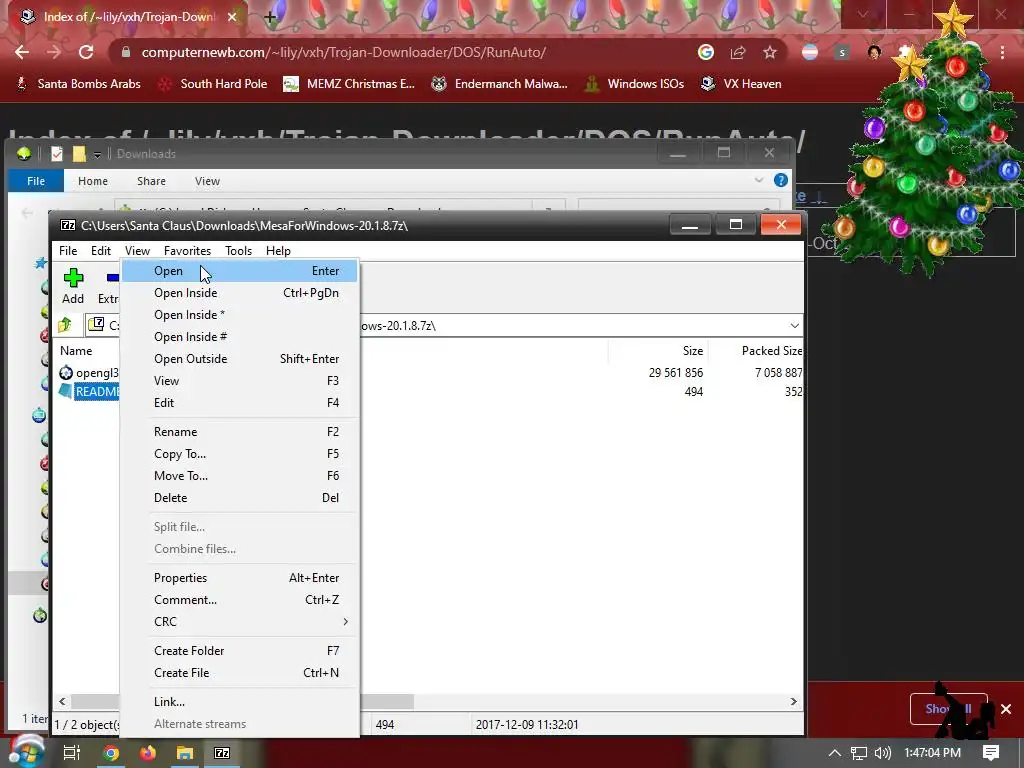Open the 7-Zip Tools menu
The image size is (1024, 768).
pyautogui.click(x=238, y=251)
